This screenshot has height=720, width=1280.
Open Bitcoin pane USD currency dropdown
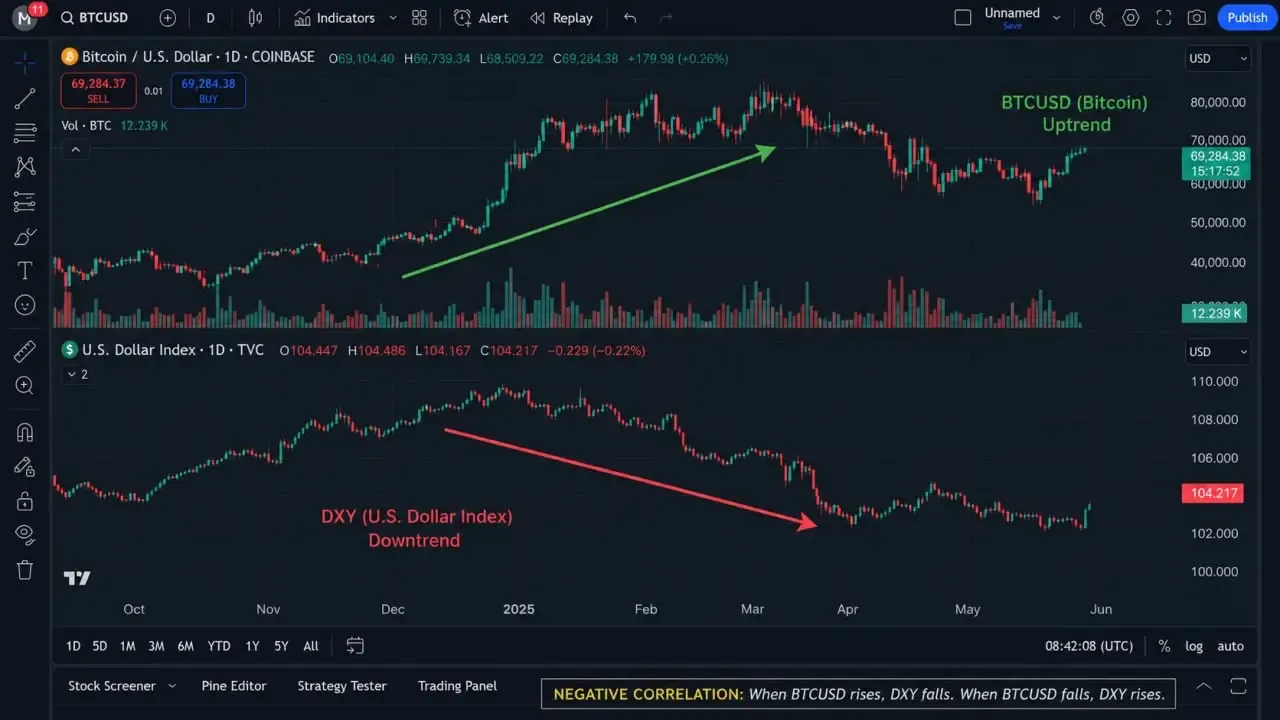pos(1217,58)
